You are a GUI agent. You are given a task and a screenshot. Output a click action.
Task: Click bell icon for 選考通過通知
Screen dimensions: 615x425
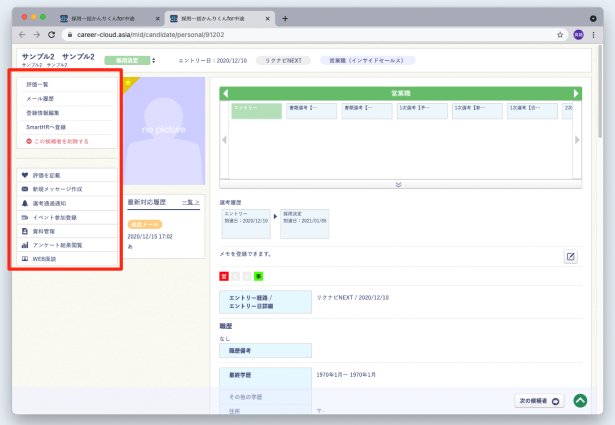click(25, 203)
